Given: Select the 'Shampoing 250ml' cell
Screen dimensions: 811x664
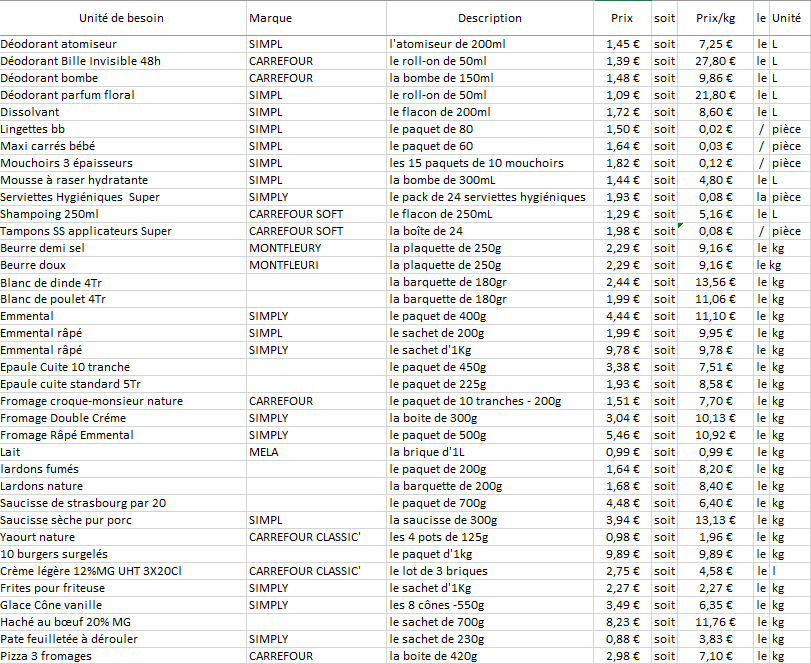Looking at the screenshot, I should point(123,215).
